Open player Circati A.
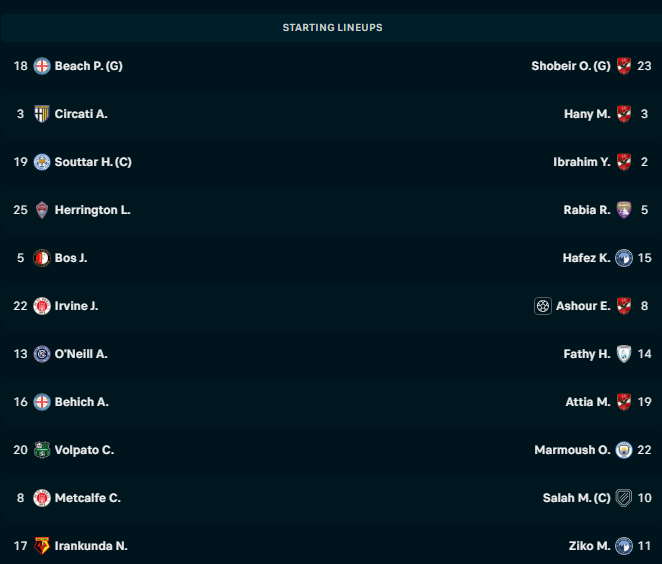The image size is (662, 564). [x=81, y=114]
